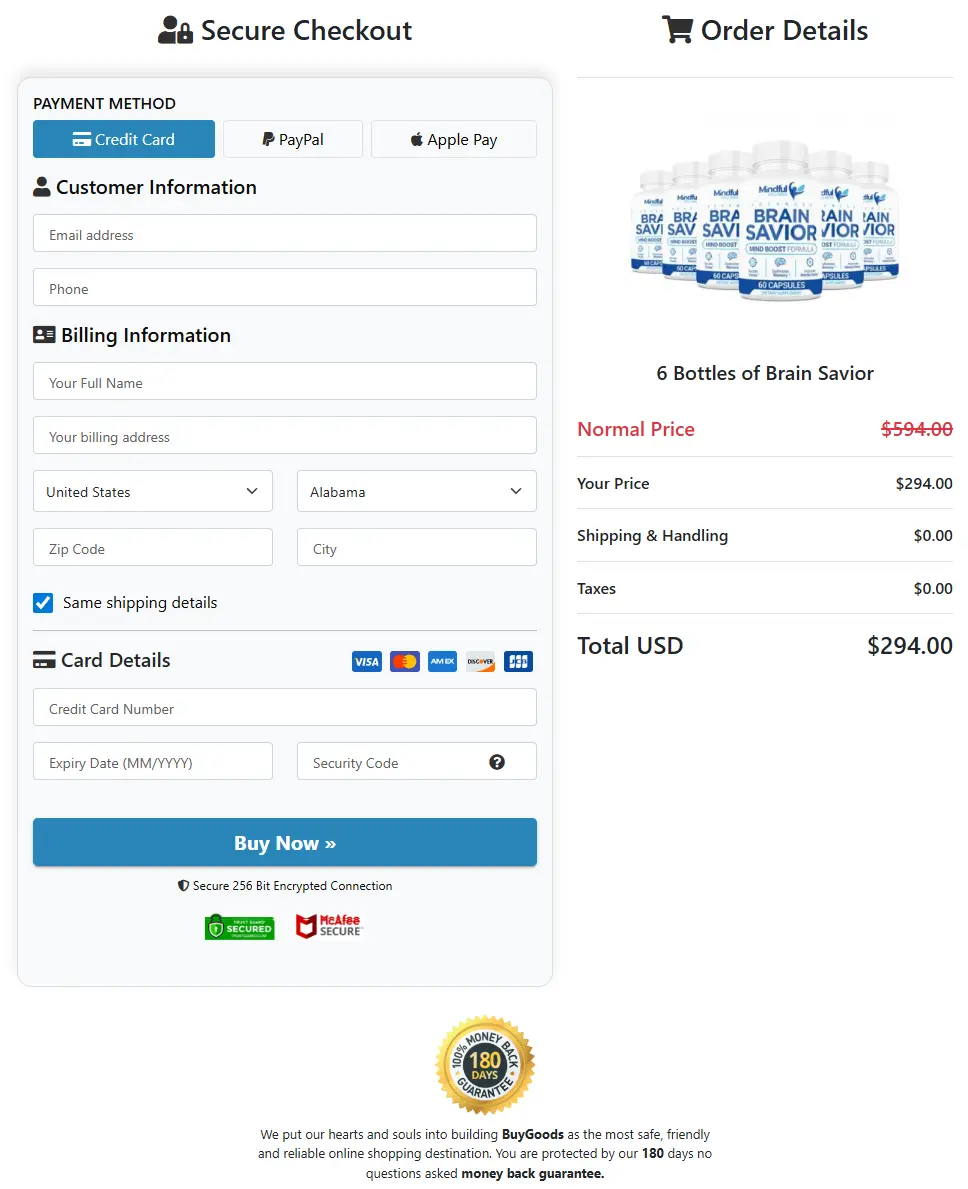
Task: Select the Credit Card payment tab
Action: click(x=123, y=139)
